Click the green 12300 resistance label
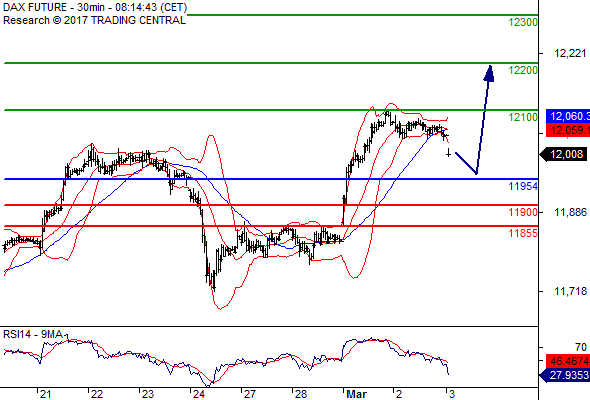Viewport: 590px width, 400px height. [x=523, y=22]
